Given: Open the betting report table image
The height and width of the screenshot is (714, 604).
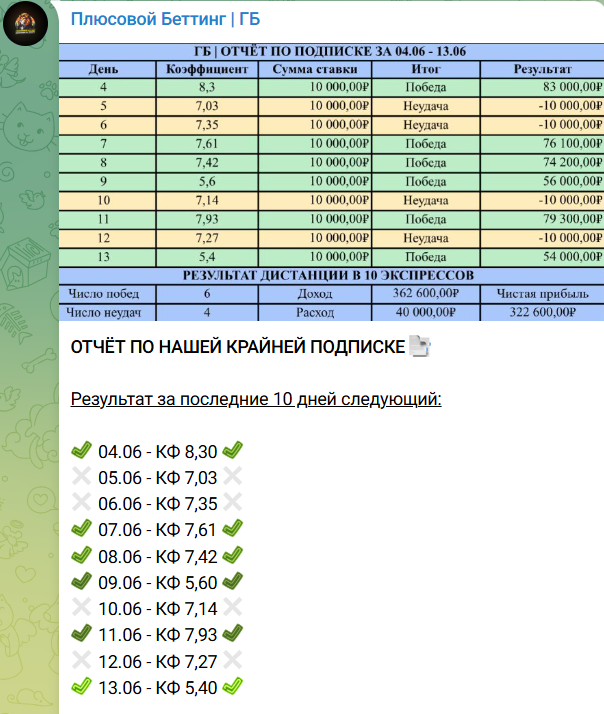Looking at the screenshot, I should (x=331, y=182).
